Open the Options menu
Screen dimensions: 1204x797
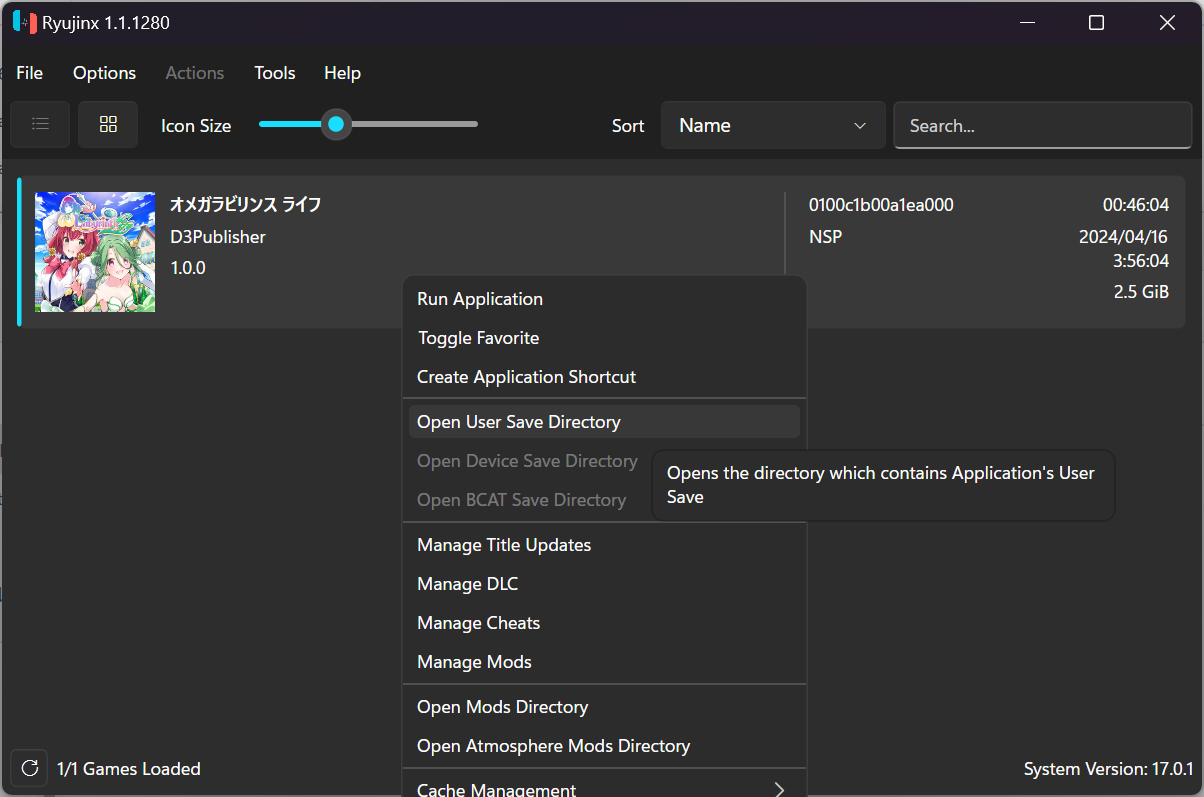coord(104,73)
